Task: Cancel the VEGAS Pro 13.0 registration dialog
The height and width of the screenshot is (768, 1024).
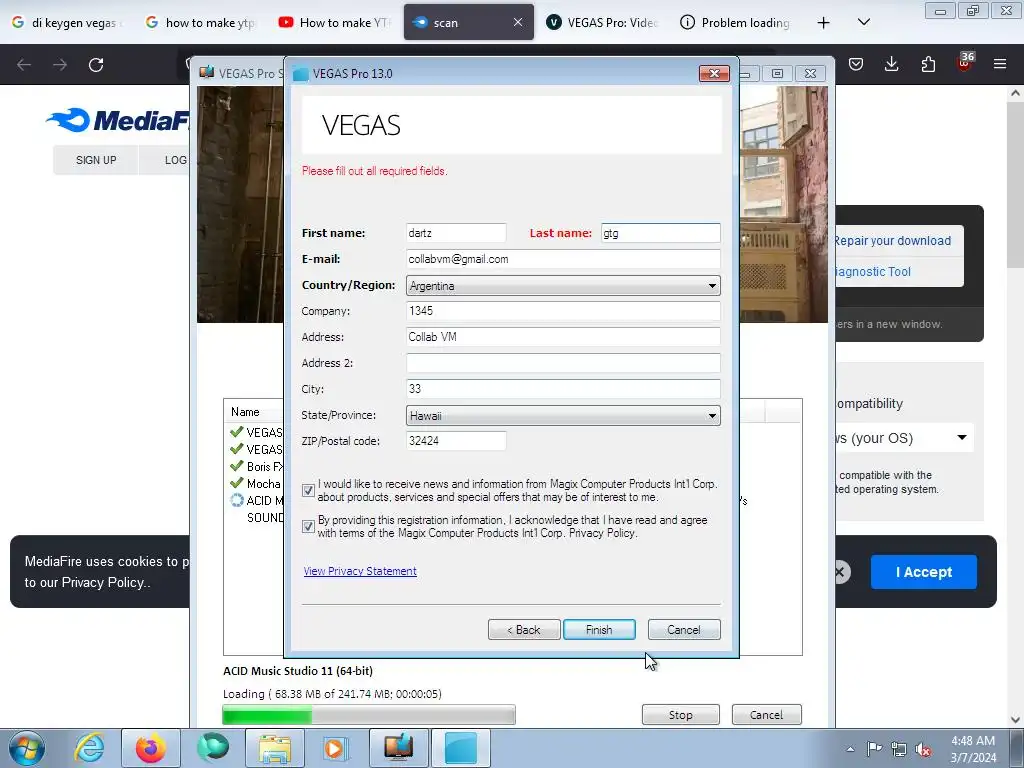Action: (x=684, y=630)
